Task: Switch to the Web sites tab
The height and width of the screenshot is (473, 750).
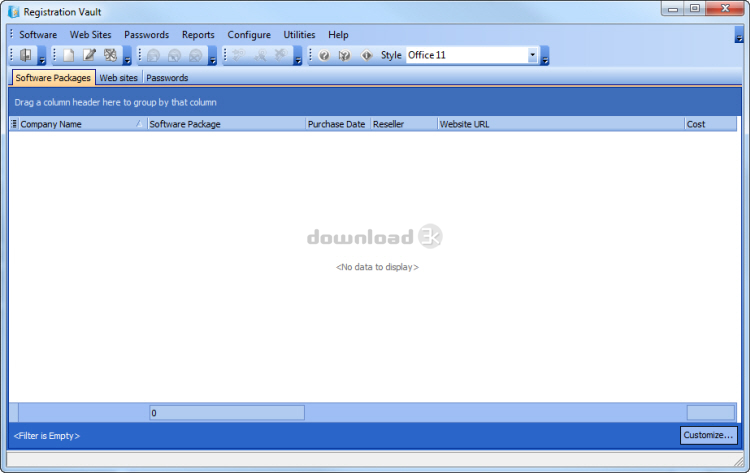Action: click(x=119, y=78)
